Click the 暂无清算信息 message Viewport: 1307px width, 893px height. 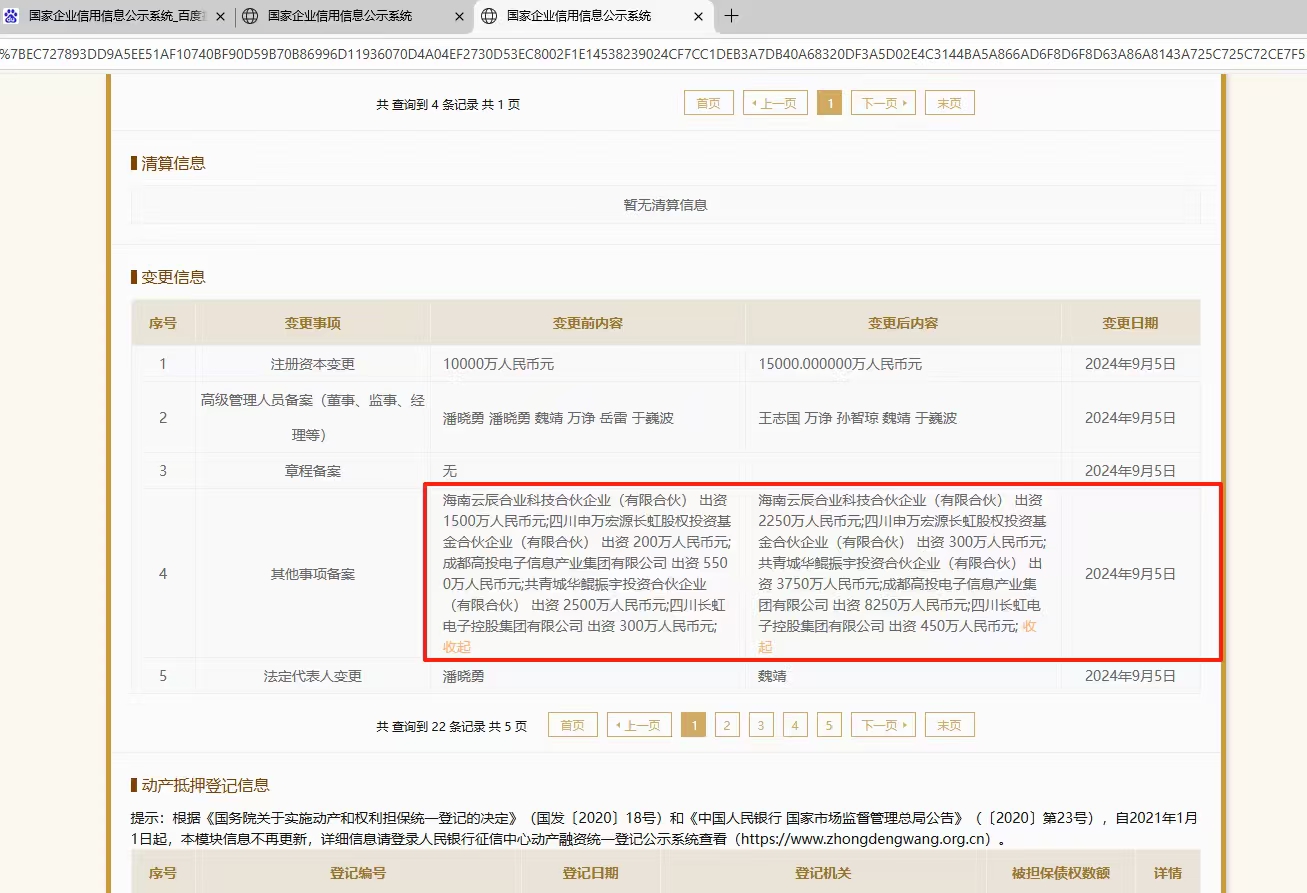pos(665,205)
